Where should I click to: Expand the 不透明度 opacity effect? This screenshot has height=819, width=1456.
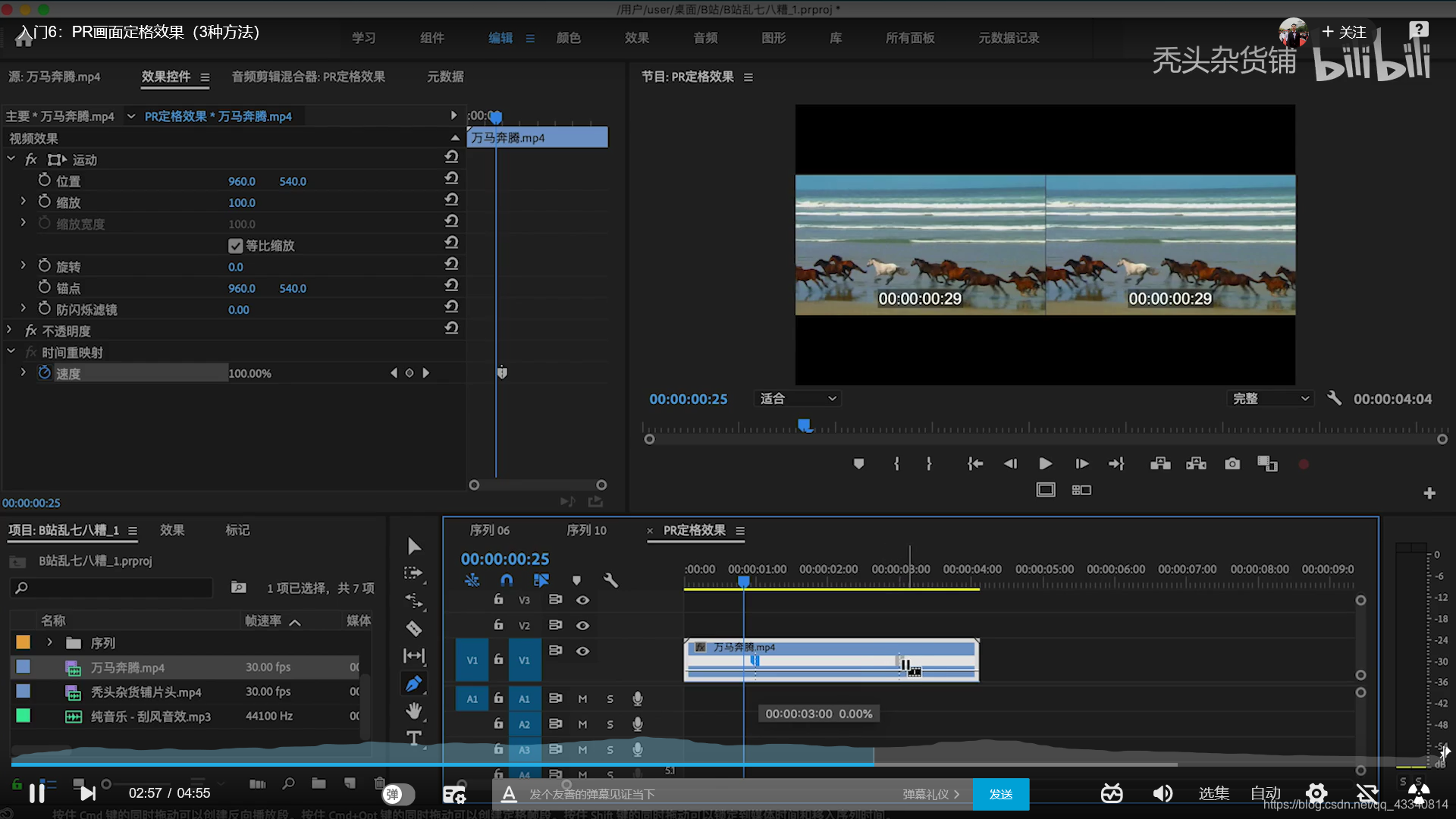click(x=9, y=330)
